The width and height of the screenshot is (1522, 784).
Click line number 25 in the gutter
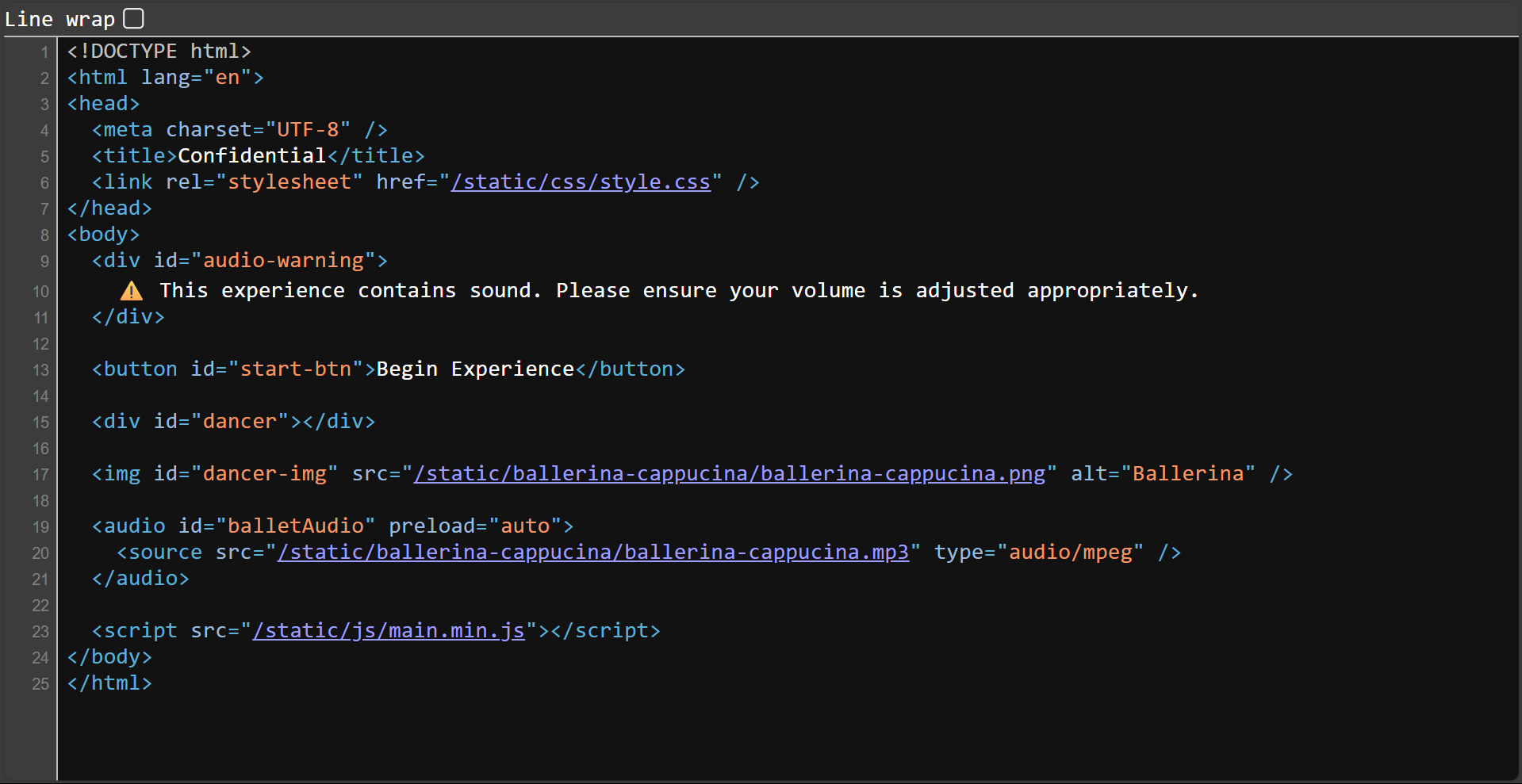41,684
